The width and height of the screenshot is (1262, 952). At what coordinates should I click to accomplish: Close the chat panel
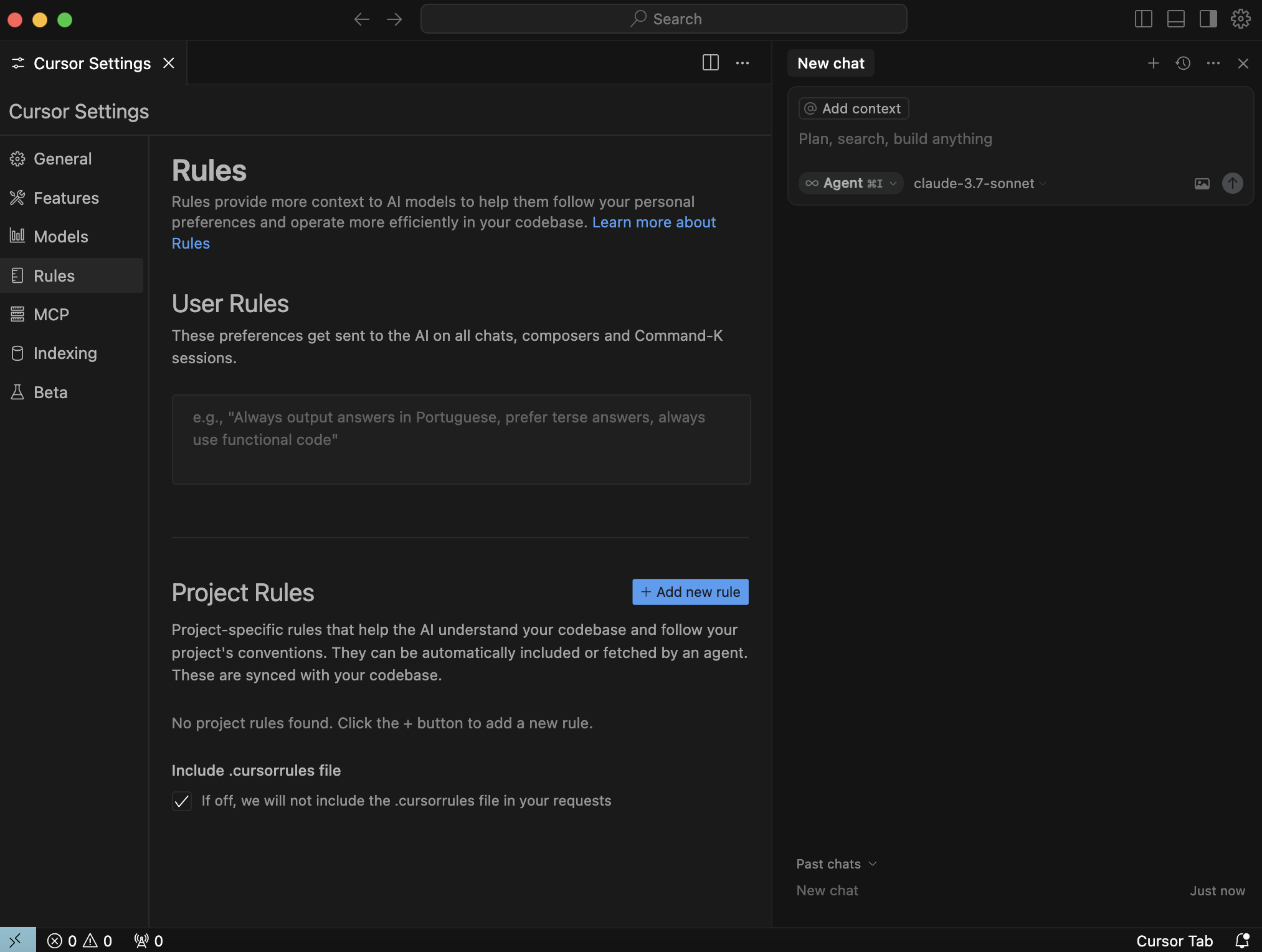1243,63
